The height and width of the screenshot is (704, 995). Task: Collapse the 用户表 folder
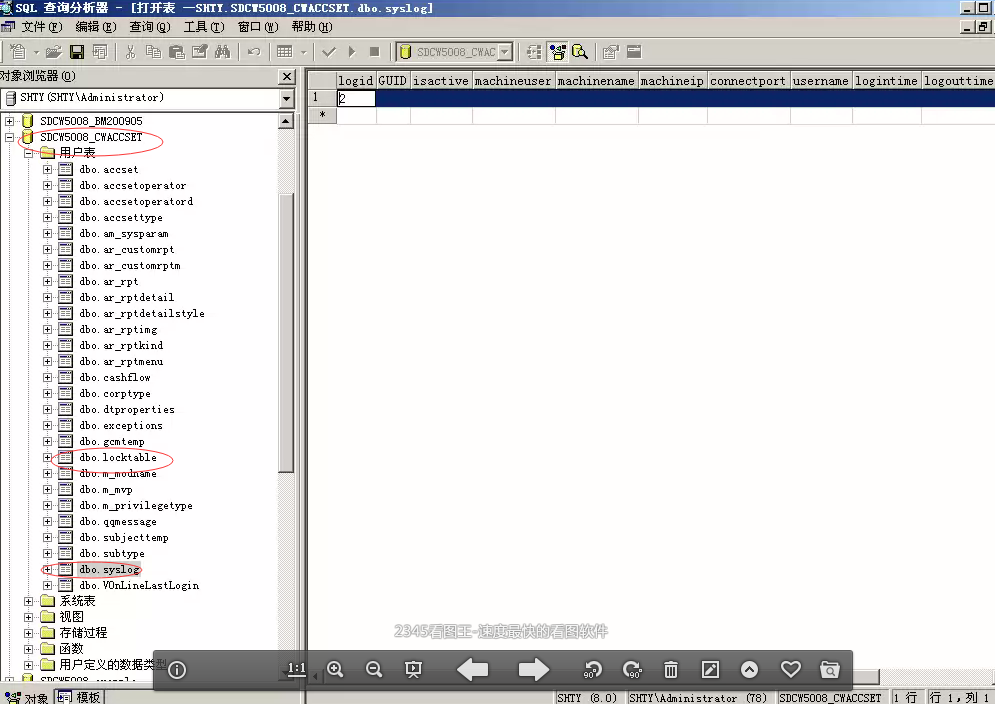(x=29, y=153)
